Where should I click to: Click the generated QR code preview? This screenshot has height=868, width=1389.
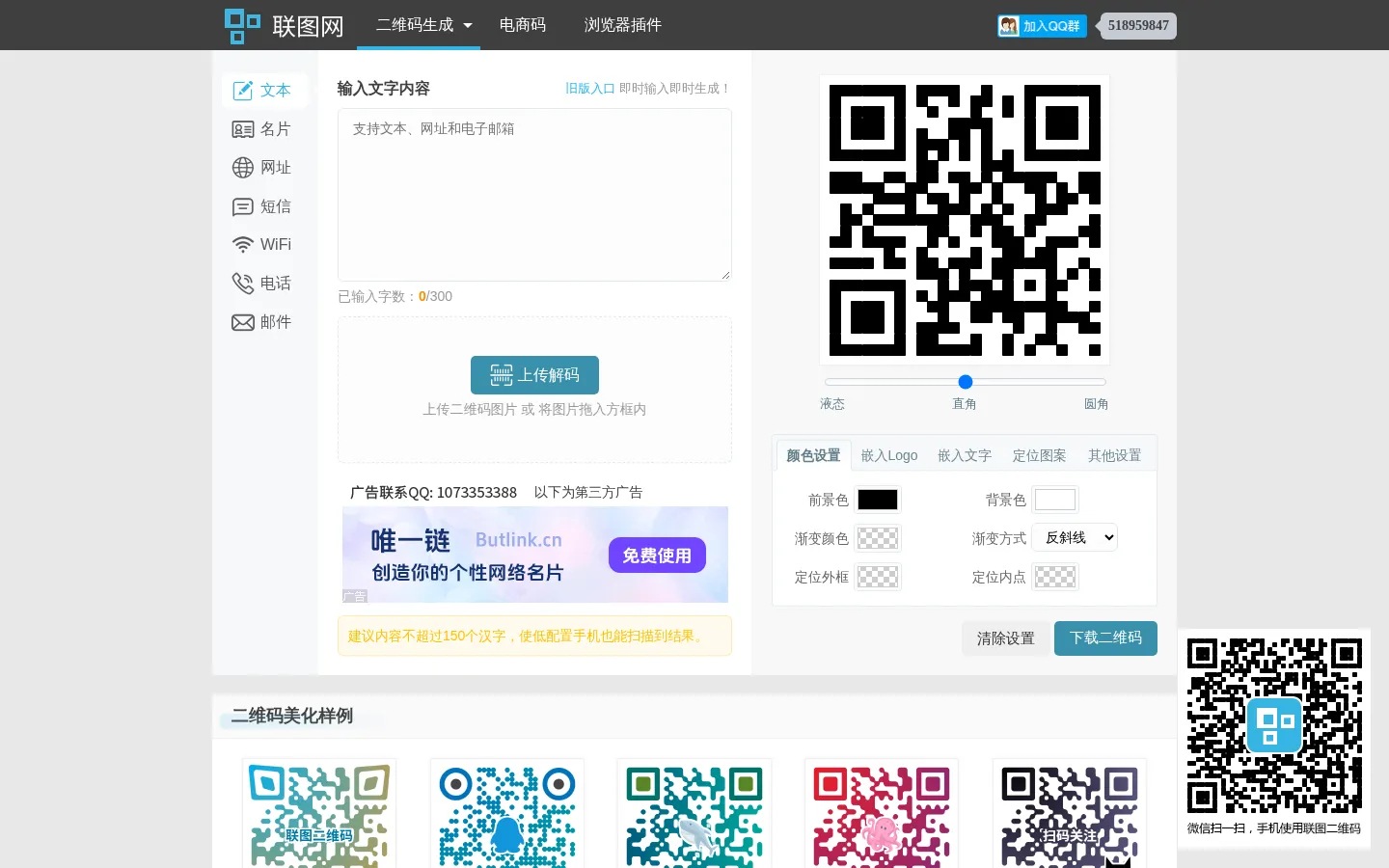965,220
